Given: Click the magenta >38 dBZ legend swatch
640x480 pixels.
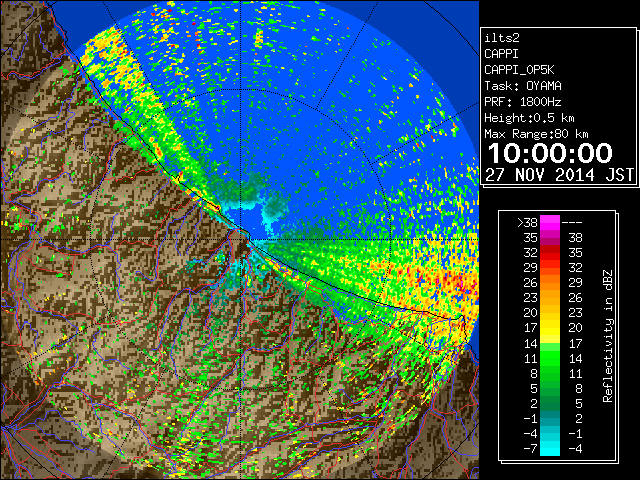Looking at the screenshot, I should coord(550,222).
